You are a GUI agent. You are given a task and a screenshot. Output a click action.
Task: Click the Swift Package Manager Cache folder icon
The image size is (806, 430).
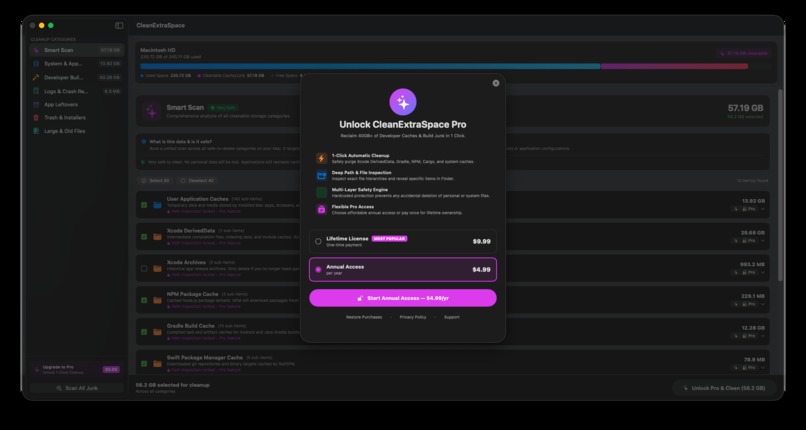coord(157,364)
